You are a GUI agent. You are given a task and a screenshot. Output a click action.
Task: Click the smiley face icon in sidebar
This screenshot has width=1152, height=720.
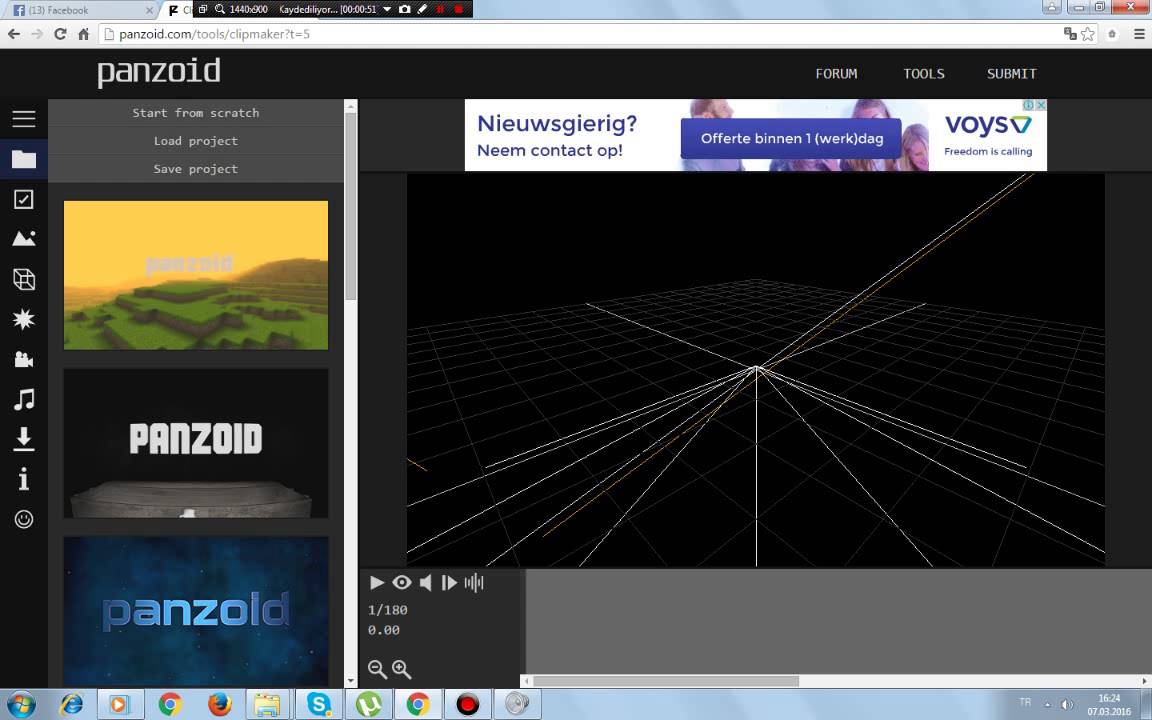pos(24,519)
